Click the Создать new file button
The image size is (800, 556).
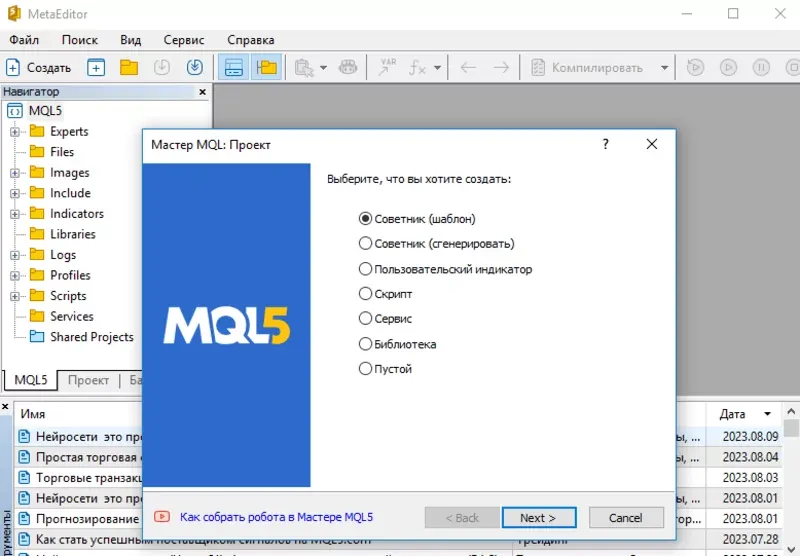[x=38, y=67]
